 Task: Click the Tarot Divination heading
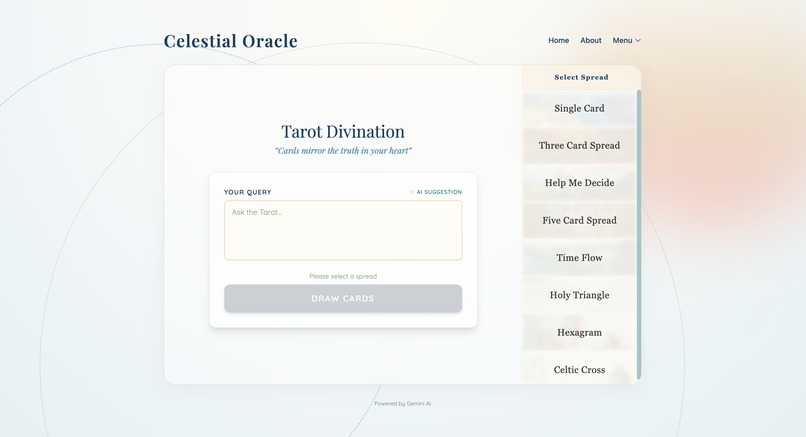coord(343,132)
